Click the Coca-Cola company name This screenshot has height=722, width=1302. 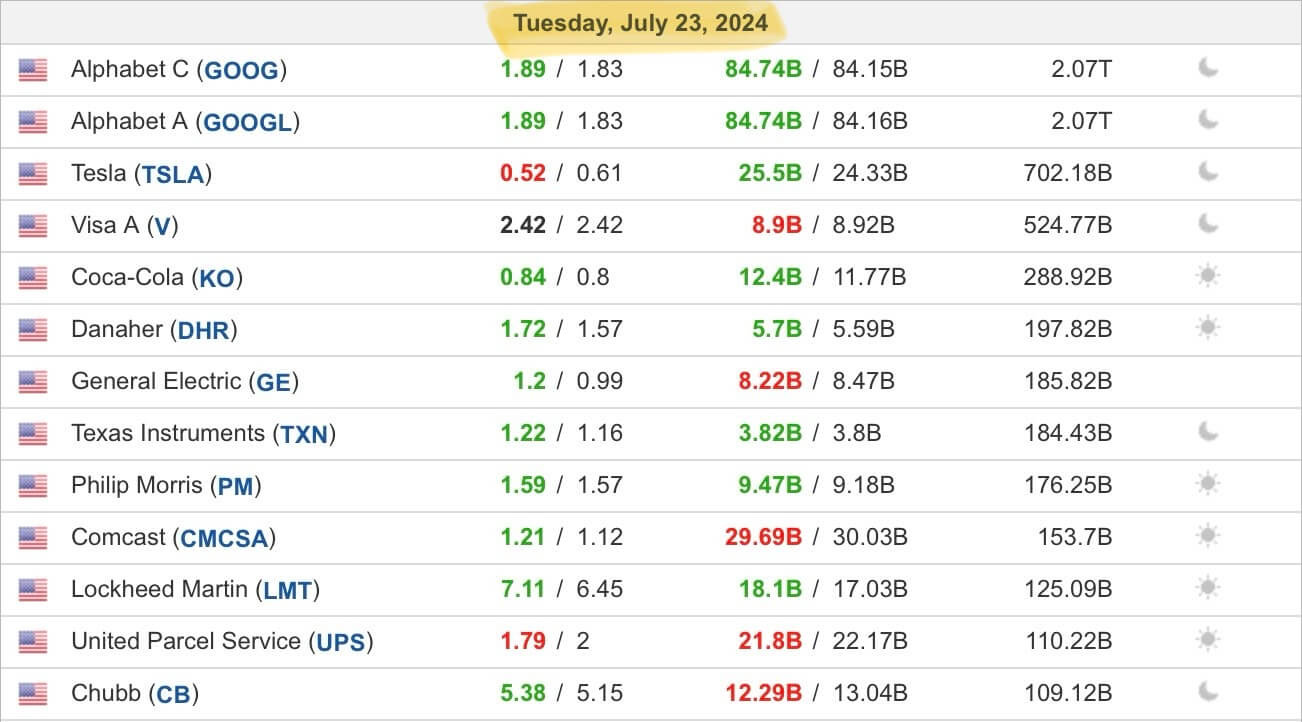[x=127, y=277]
